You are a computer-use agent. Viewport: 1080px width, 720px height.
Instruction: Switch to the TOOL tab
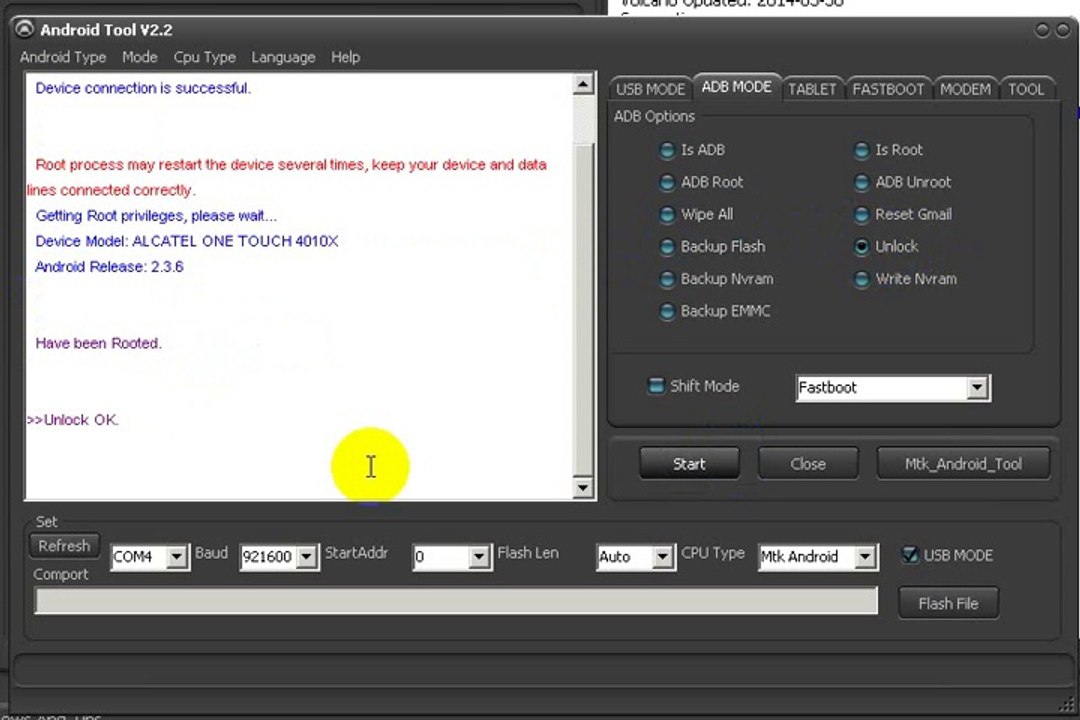pyautogui.click(x=1026, y=90)
